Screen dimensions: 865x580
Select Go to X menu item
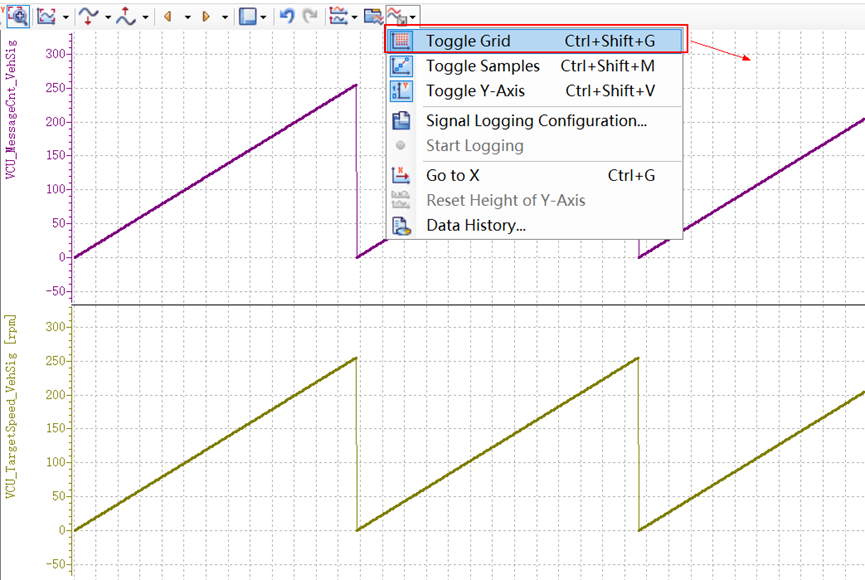pos(536,175)
